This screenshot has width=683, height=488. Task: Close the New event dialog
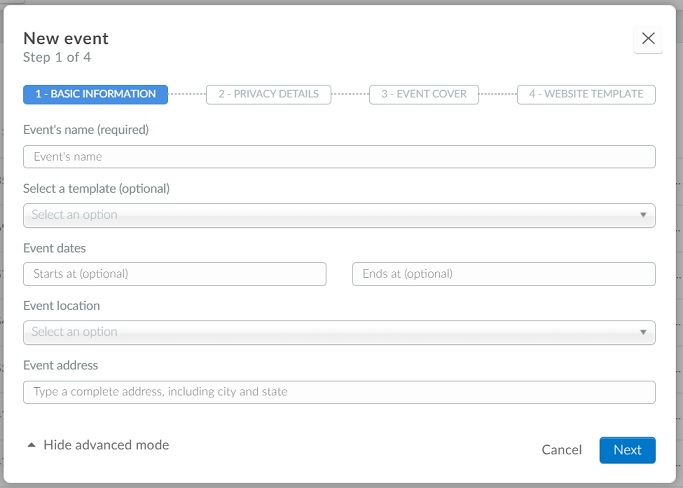648,39
